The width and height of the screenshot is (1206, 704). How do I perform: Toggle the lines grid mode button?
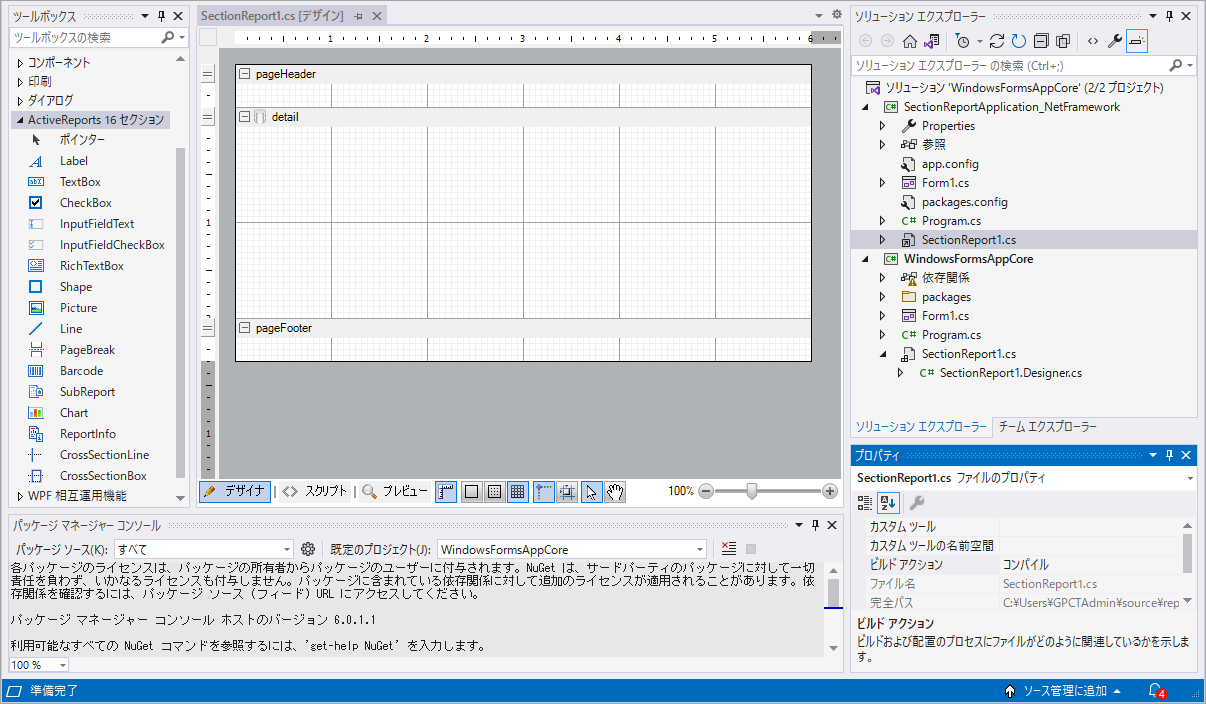518,491
